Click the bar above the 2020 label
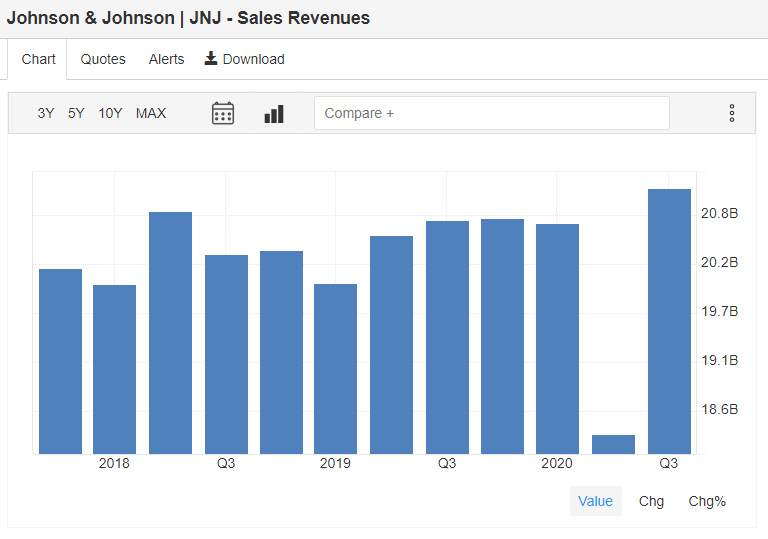The image size is (768, 539). tap(557, 339)
